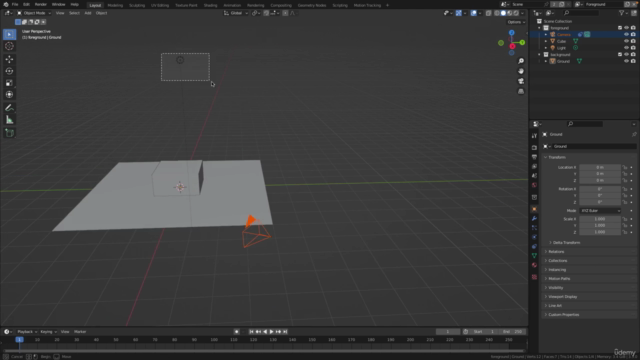Switch to the Modeling workspace tab
The height and width of the screenshot is (360, 640).
(x=115, y=5)
